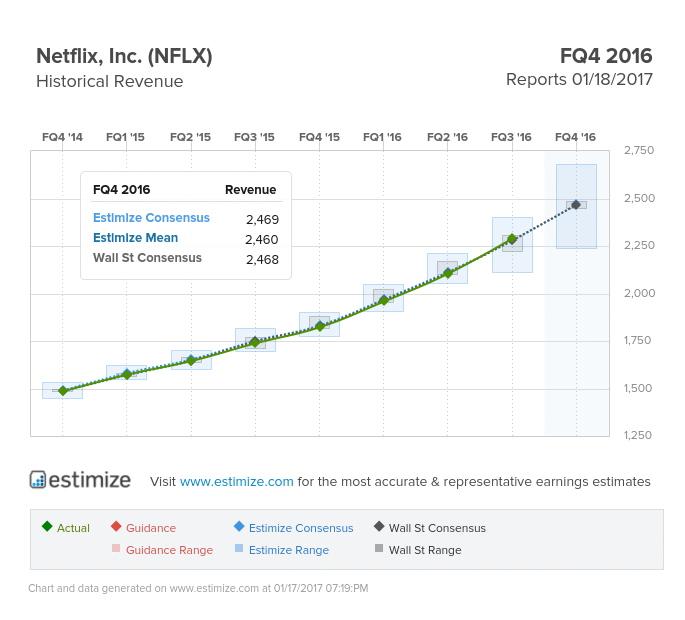
Task: Click the FQ2 '15 axis label
Action: 190,137
